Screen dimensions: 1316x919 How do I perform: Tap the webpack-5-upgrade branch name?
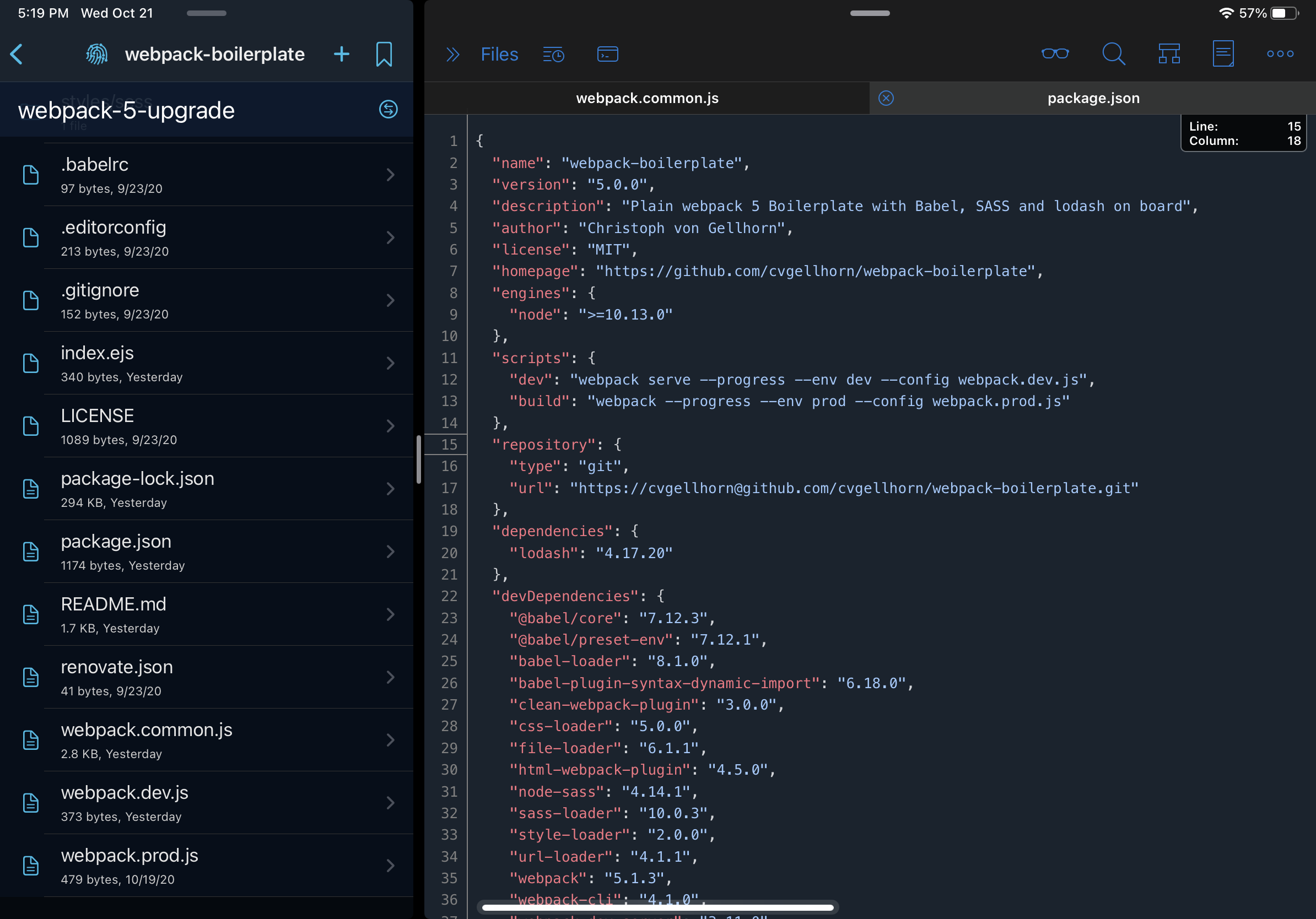127,110
